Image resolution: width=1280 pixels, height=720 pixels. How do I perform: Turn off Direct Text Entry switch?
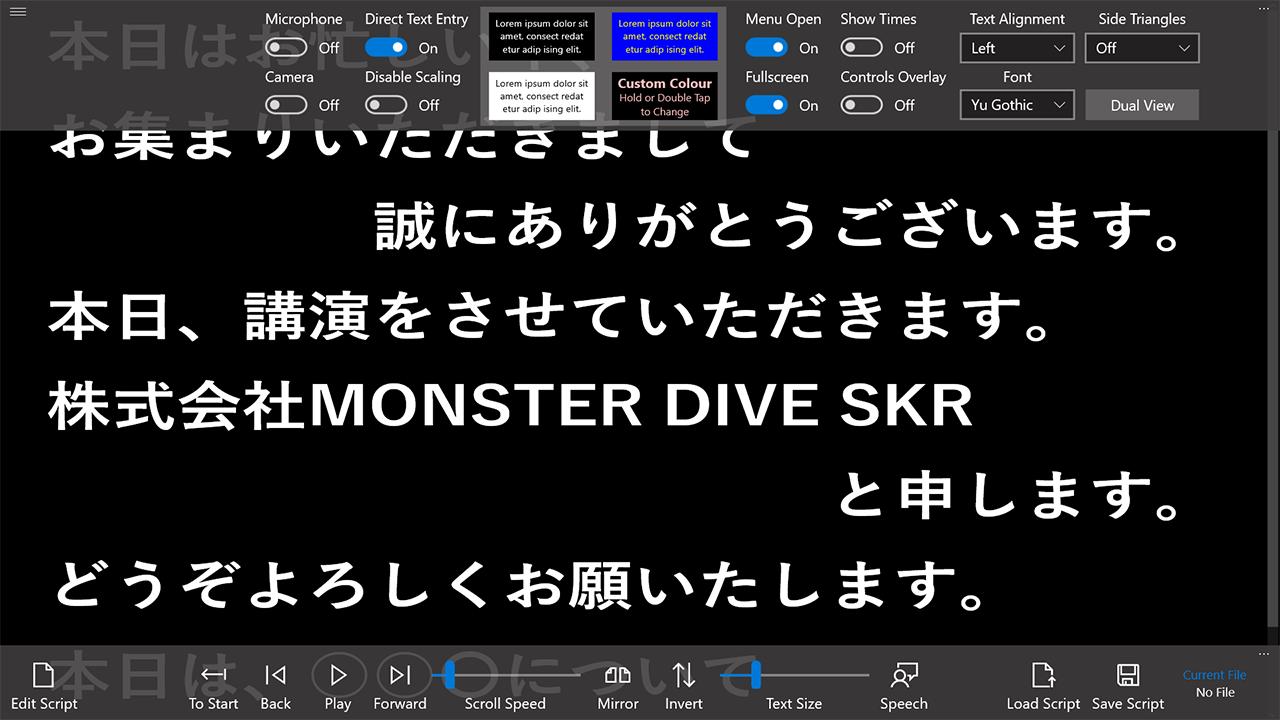tap(386, 47)
